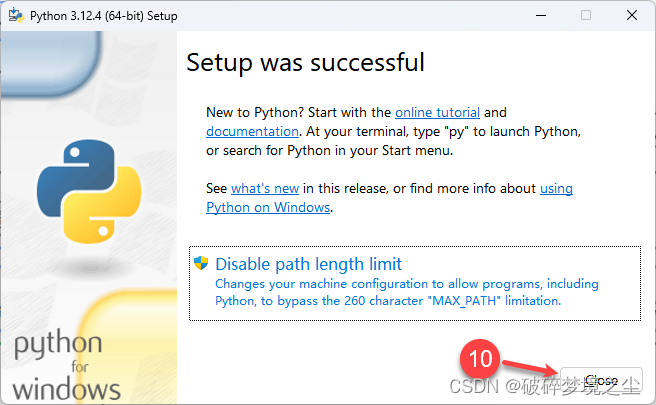Open the online tutorial link

[437, 113]
